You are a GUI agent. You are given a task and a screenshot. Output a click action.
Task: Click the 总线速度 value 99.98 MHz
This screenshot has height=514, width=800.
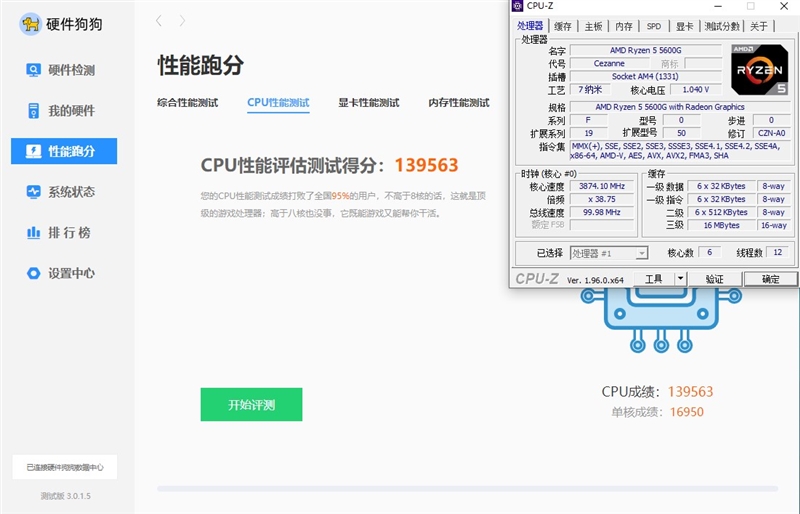click(602, 212)
